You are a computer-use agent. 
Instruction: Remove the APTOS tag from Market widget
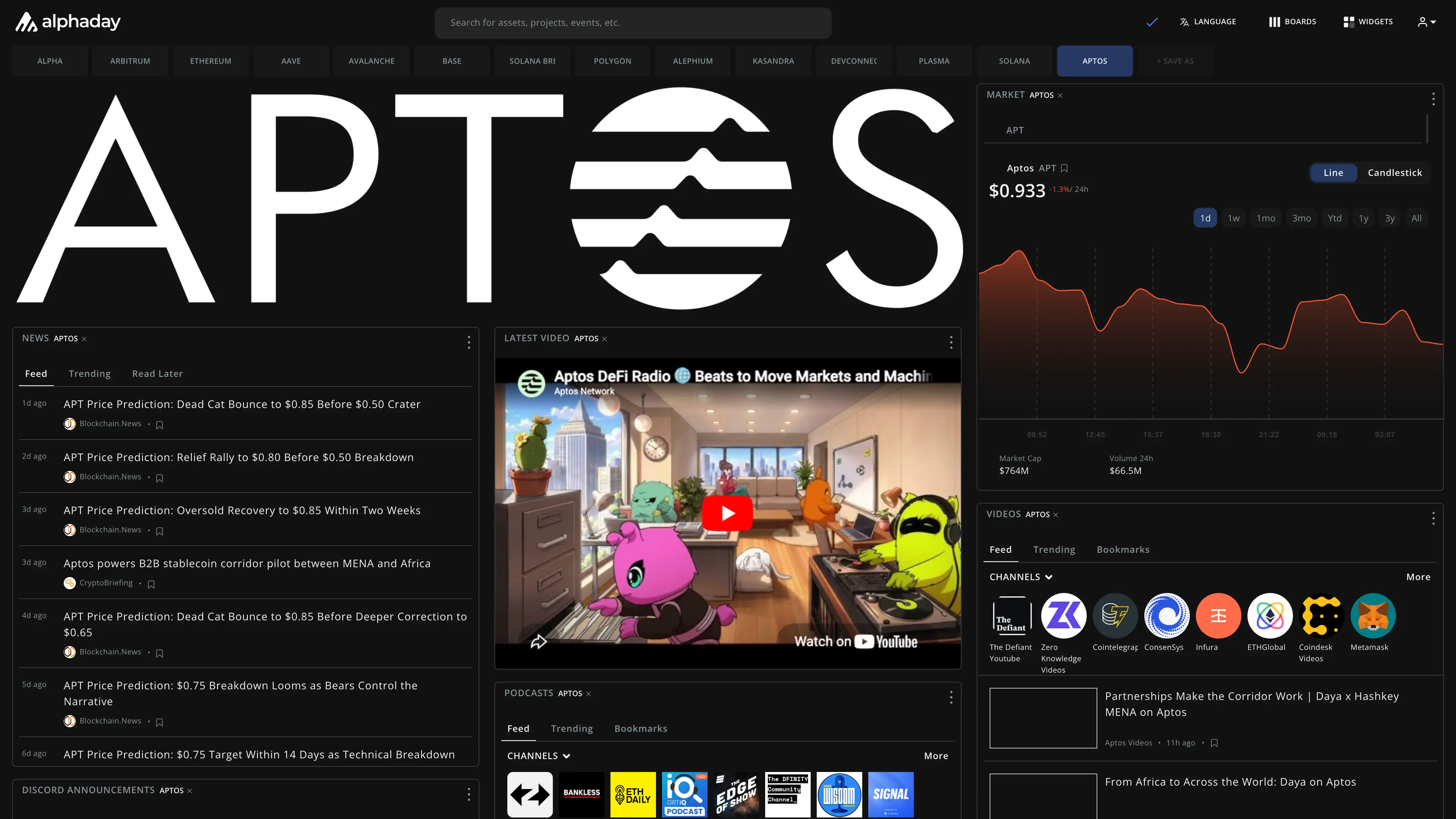tap(1061, 96)
